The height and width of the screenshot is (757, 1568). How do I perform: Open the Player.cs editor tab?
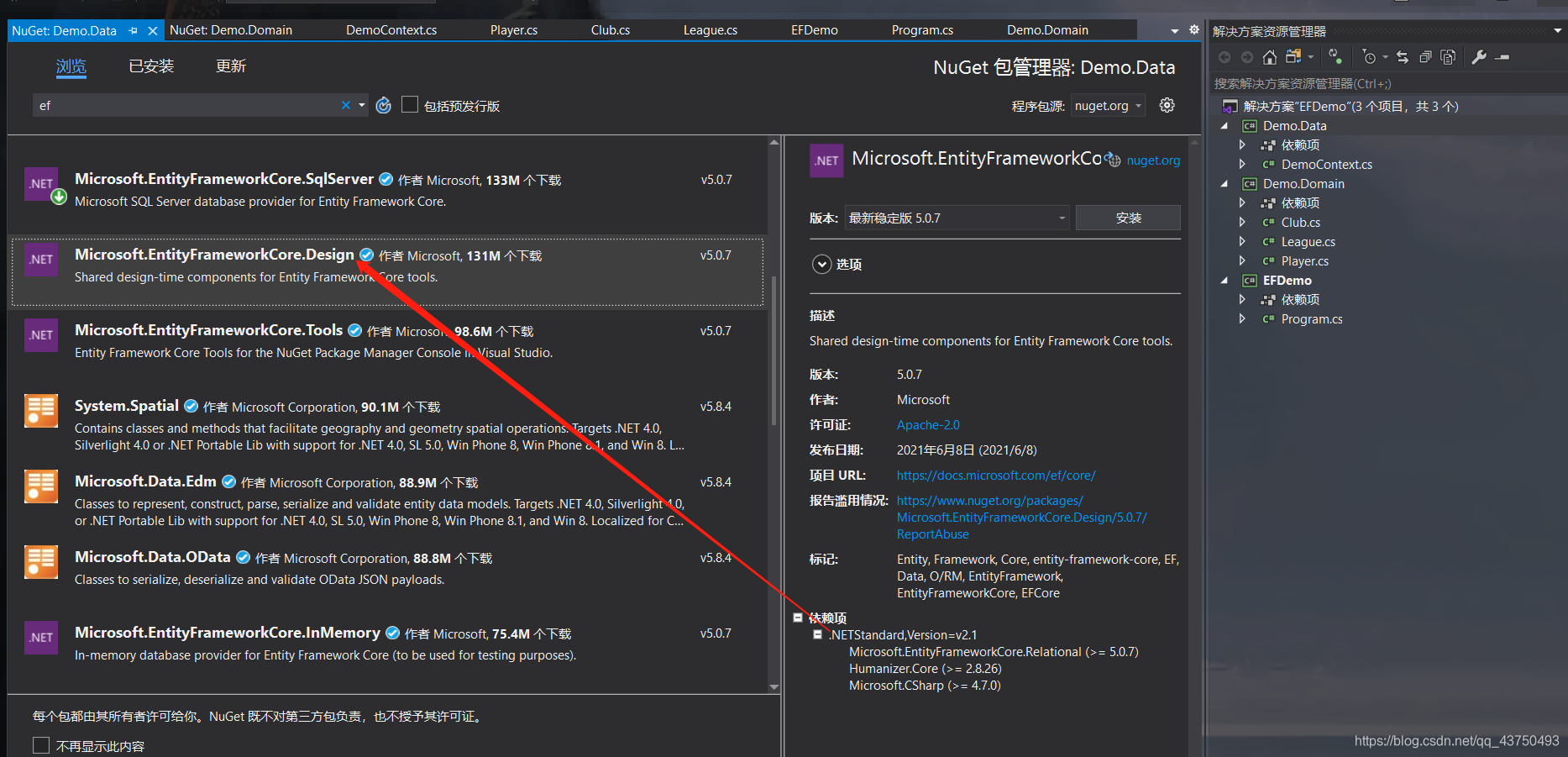pyautogui.click(x=514, y=30)
